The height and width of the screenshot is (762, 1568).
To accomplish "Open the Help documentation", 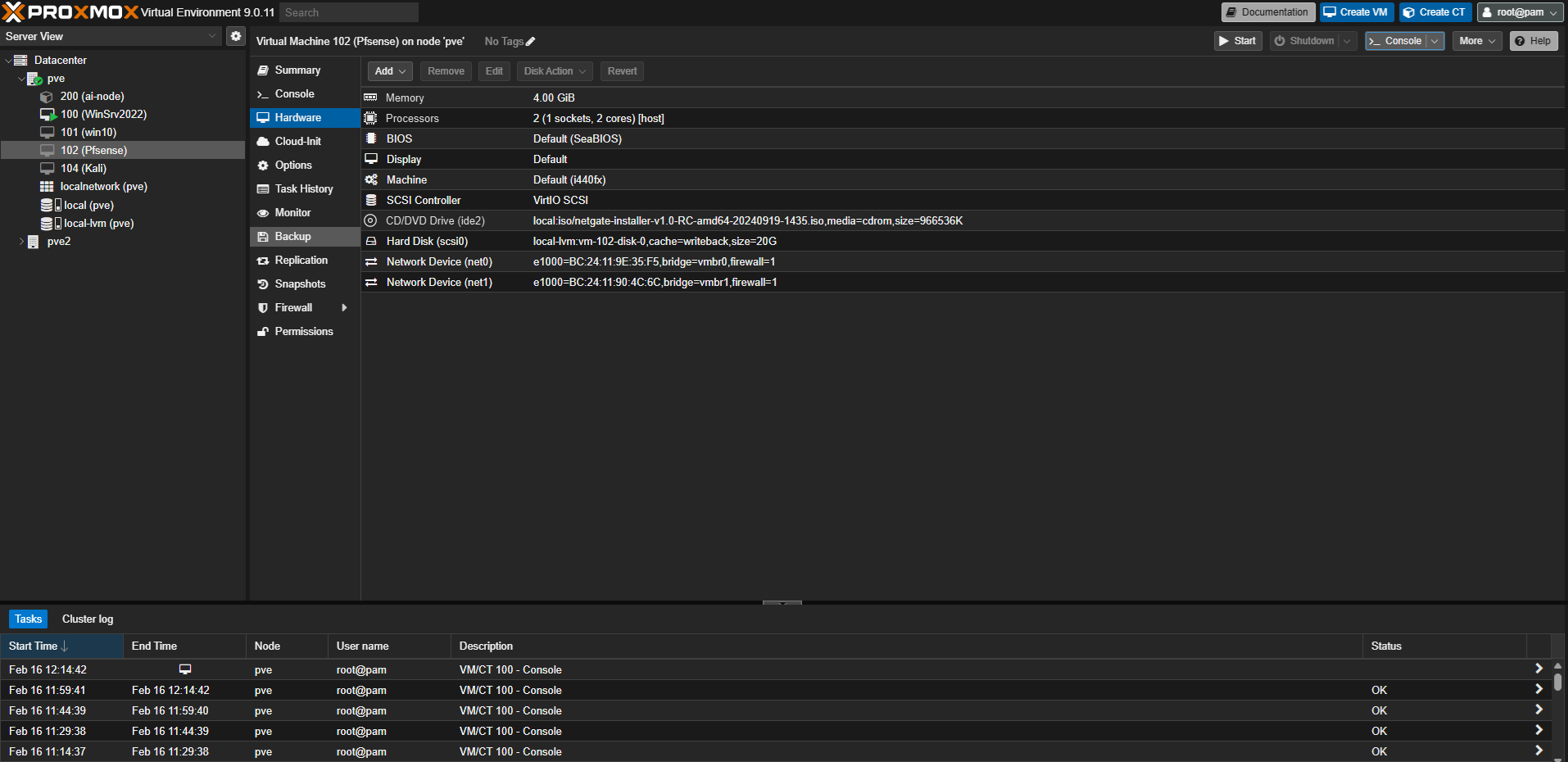I will pos(1533,40).
